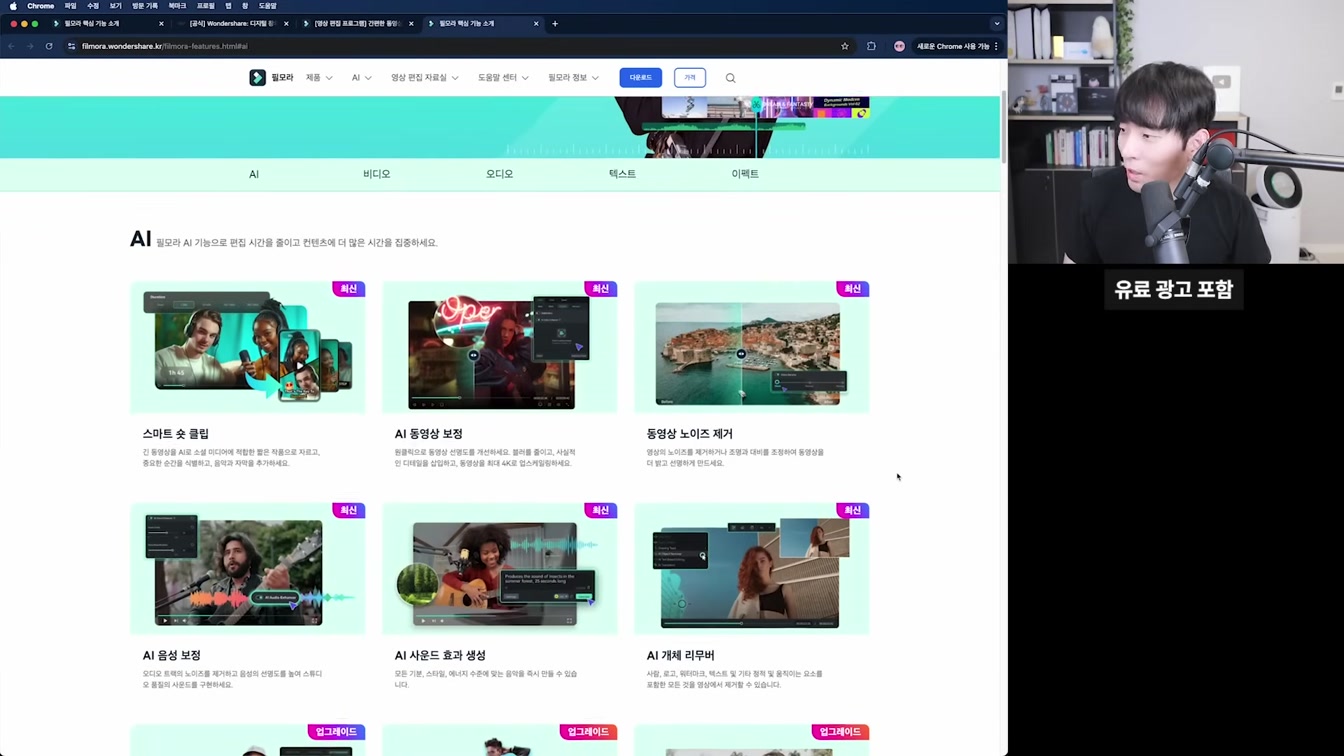Open the 스마트 숏 클립 title link

(176, 434)
